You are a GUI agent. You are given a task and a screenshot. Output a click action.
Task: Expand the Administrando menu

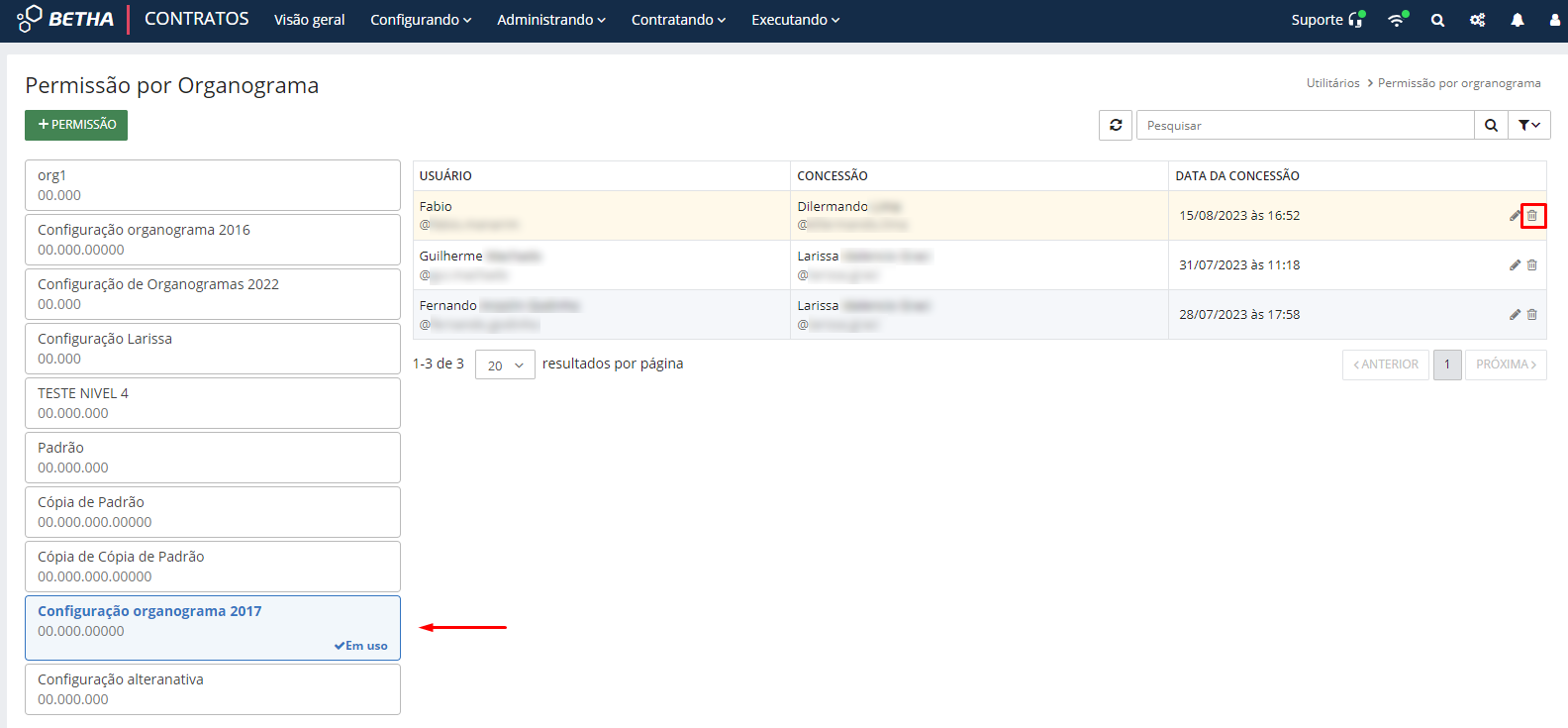click(x=551, y=20)
